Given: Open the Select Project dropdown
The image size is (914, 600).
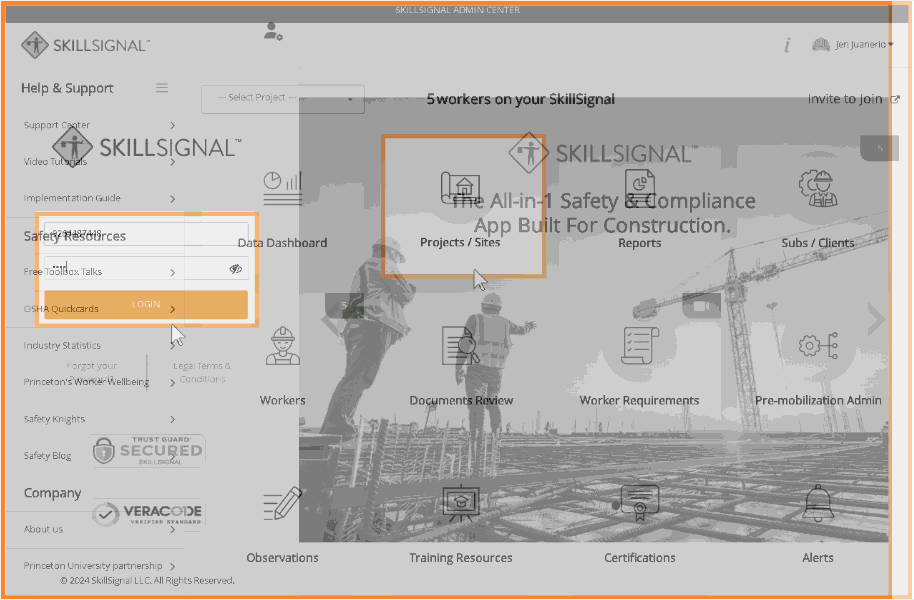Looking at the screenshot, I should point(283,99).
